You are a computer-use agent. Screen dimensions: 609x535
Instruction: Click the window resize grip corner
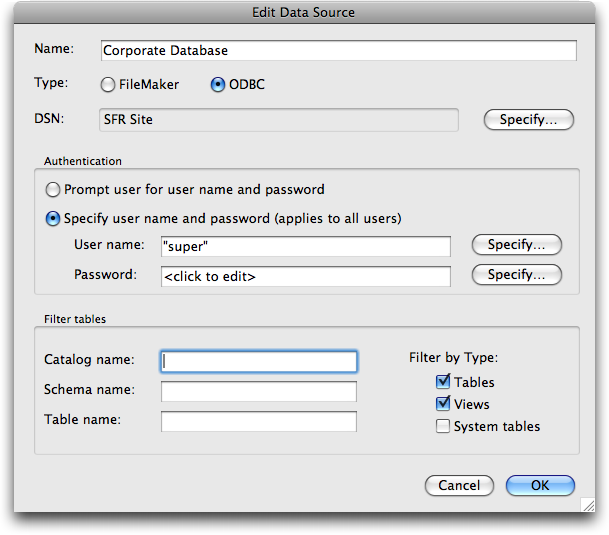pyautogui.click(x=589, y=505)
